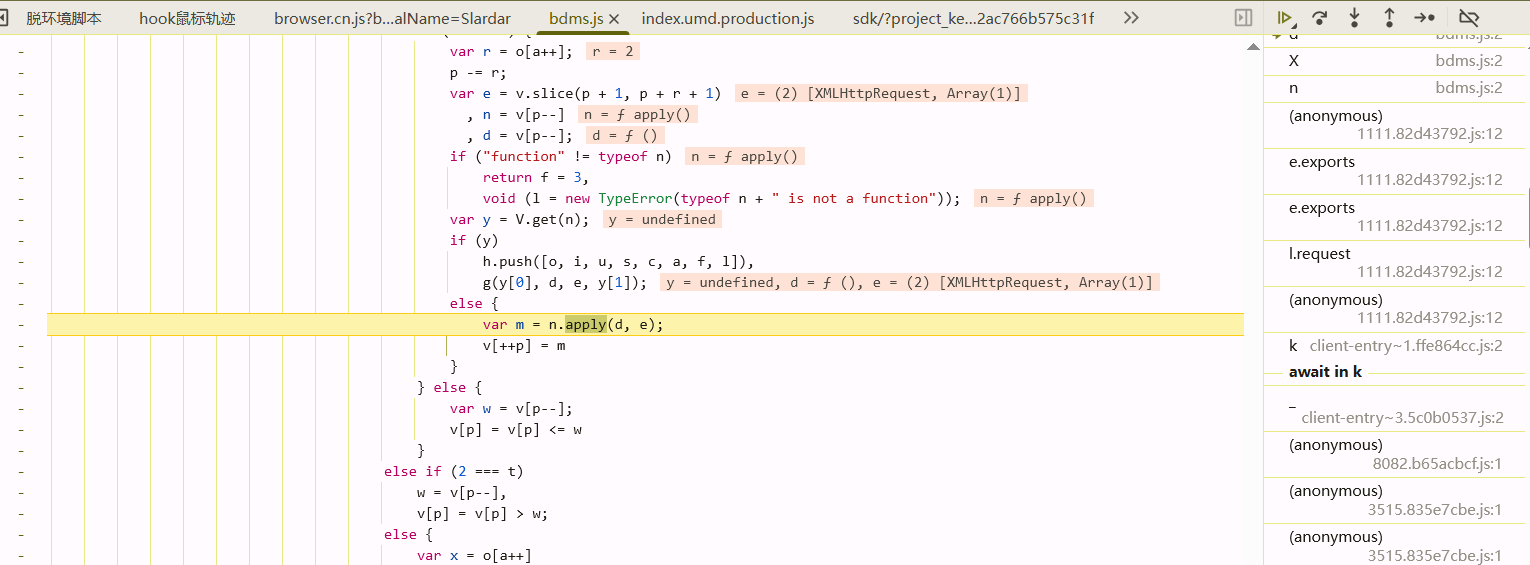
Task: Open index.umd.production.js tab
Action: (727, 19)
